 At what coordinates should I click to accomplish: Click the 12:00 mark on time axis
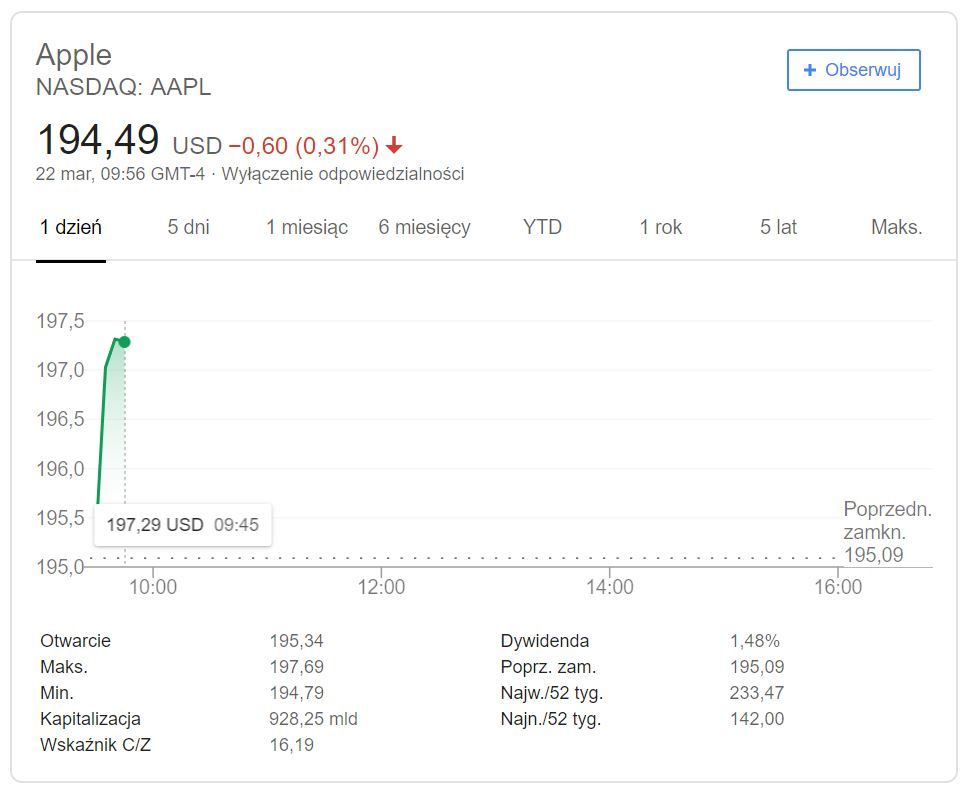point(381,587)
